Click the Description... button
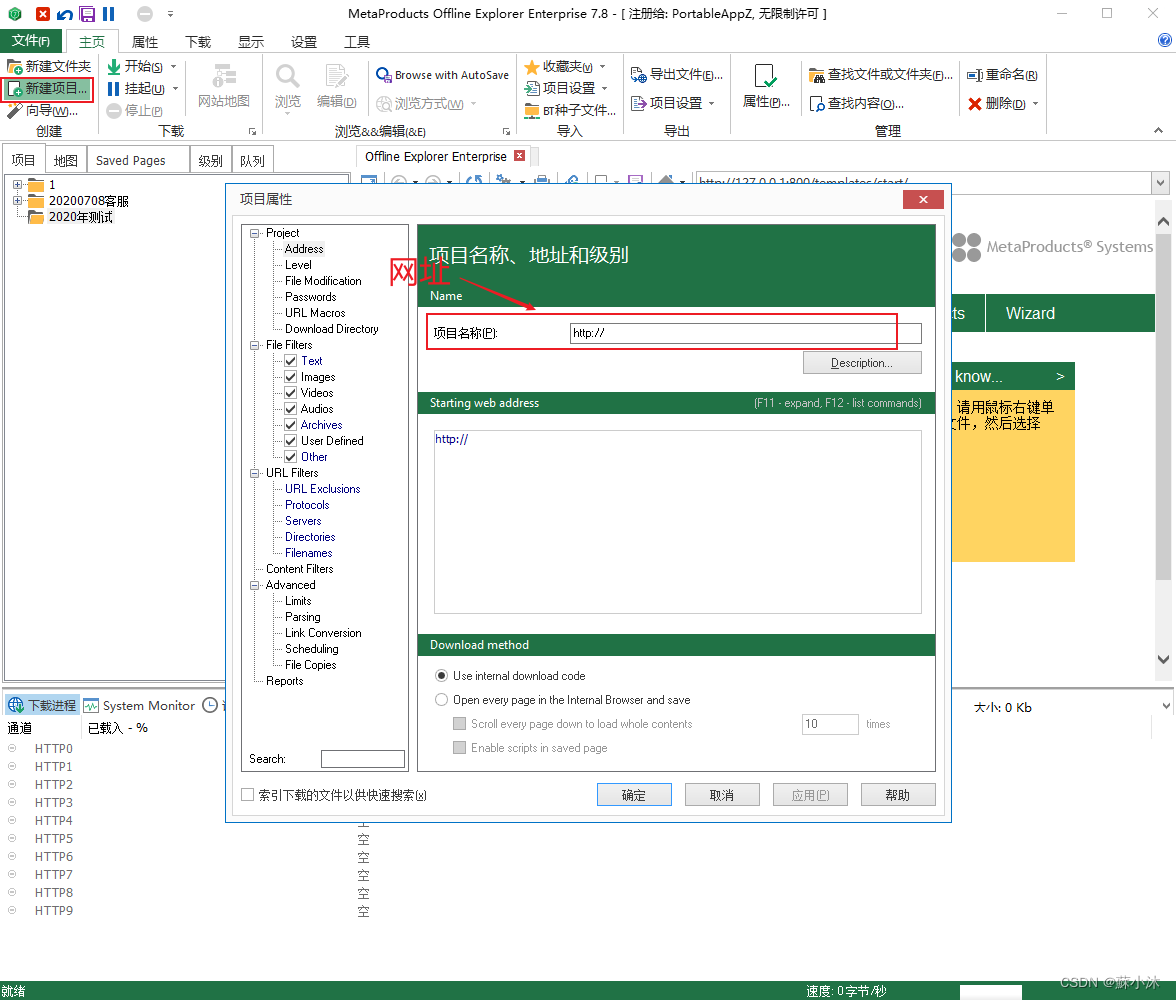The image size is (1176, 1000). pyautogui.click(x=862, y=363)
